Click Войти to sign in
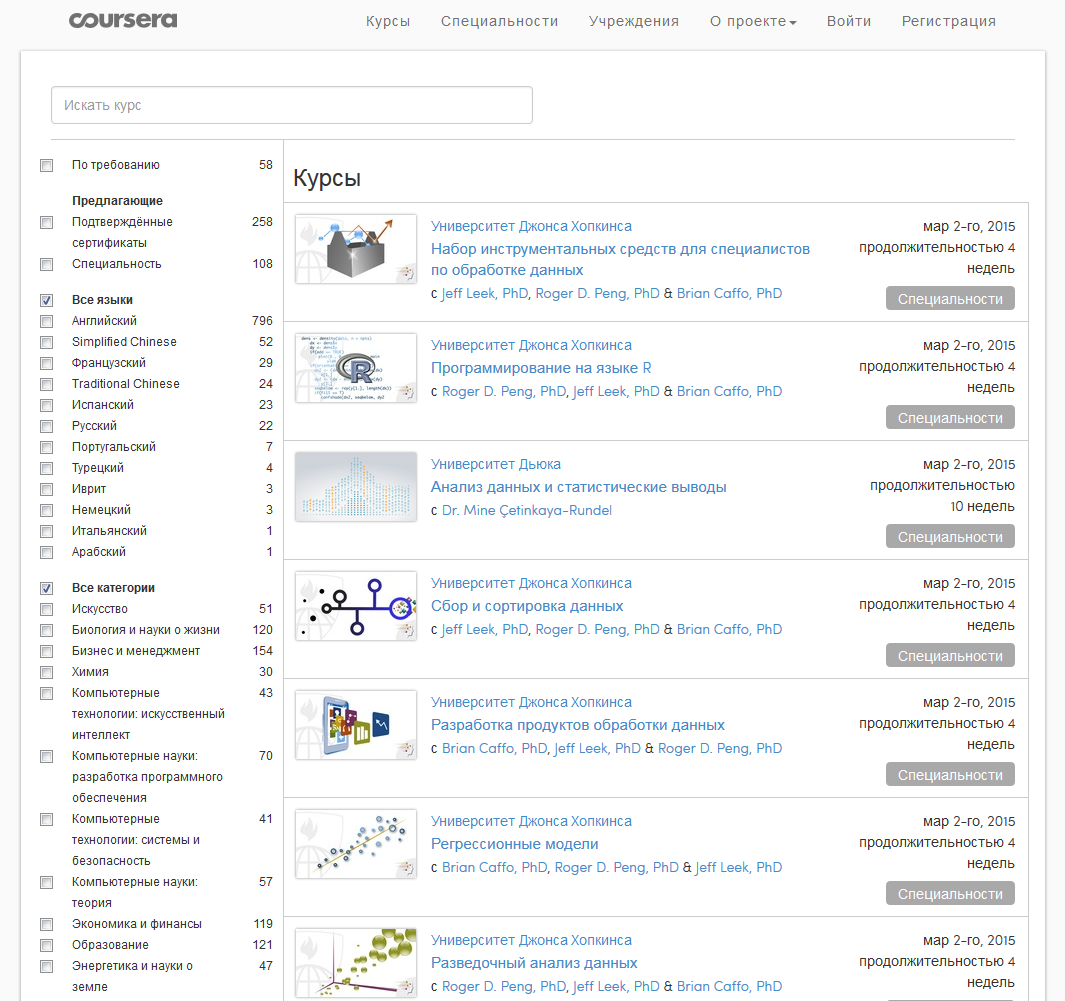Image resolution: width=1065 pixels, height=1001 pixels. (848, 21)
